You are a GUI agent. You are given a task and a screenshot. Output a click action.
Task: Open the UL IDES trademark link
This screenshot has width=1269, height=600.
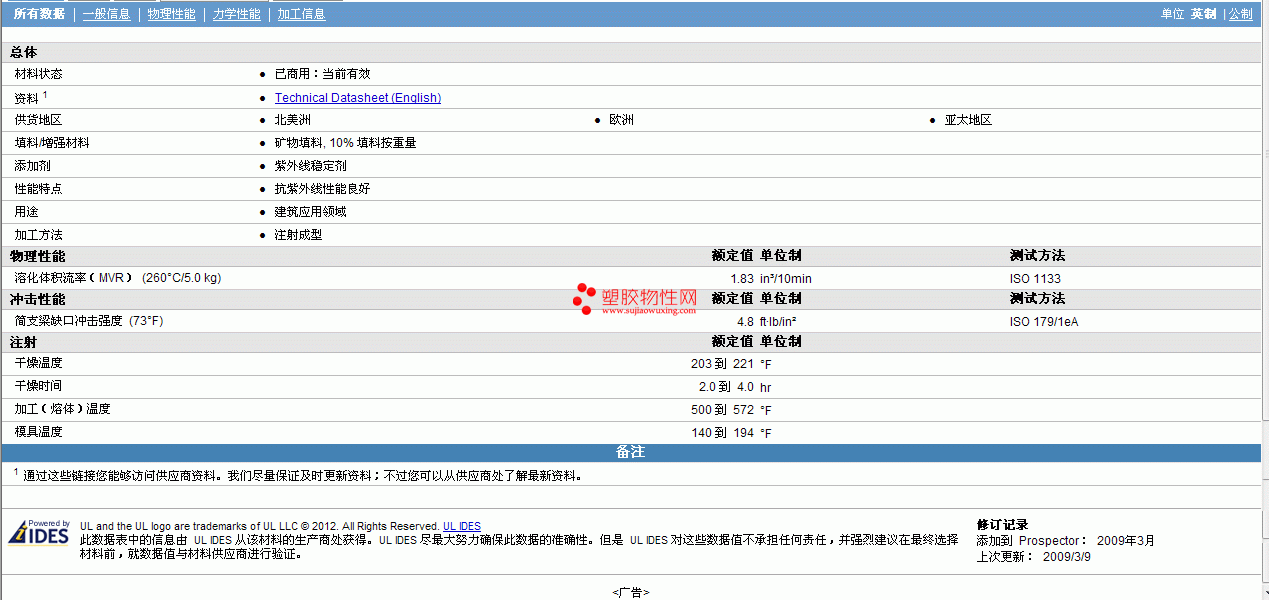462,526
